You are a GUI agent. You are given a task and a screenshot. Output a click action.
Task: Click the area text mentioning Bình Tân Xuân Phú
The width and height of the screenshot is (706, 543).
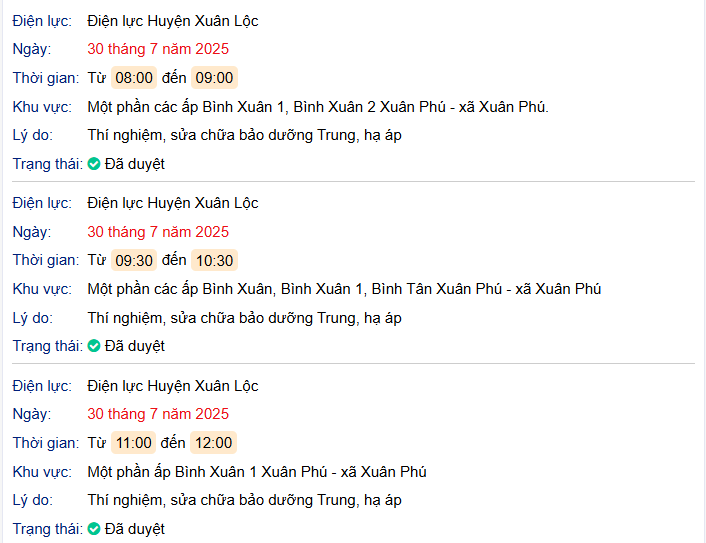click(x=344, y=289)
